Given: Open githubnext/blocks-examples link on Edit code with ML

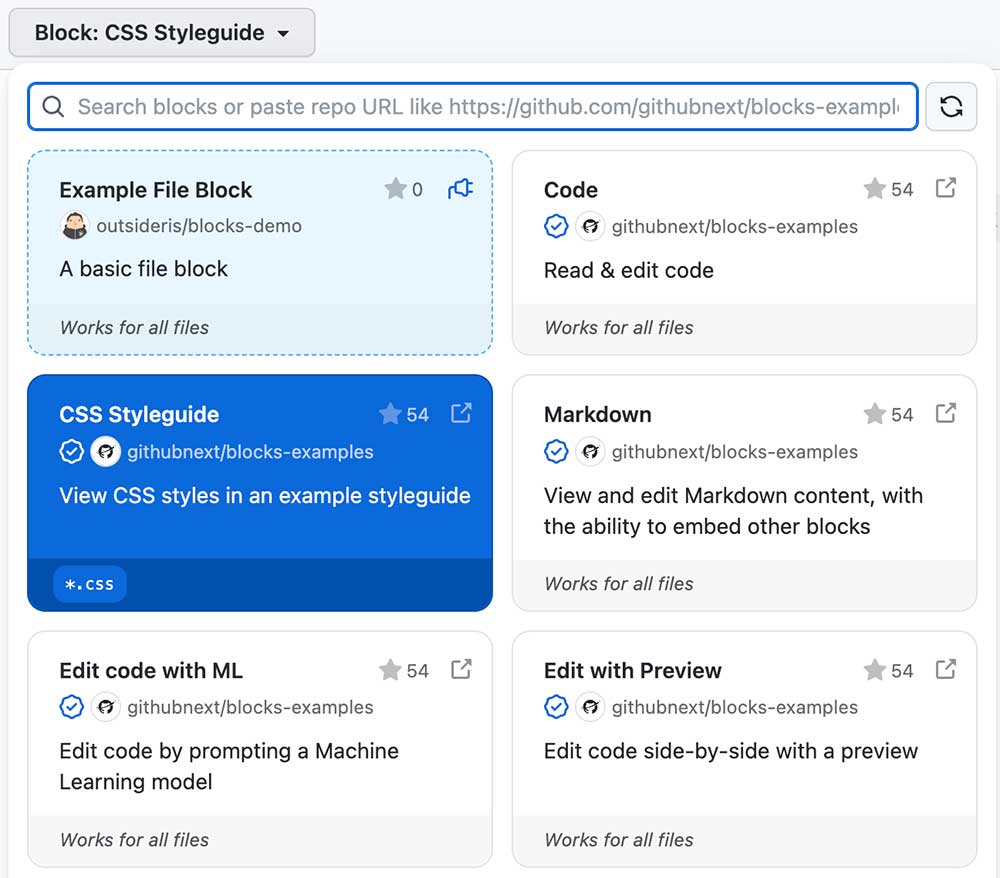Looking at the screenshot, I should pos(250,707).
